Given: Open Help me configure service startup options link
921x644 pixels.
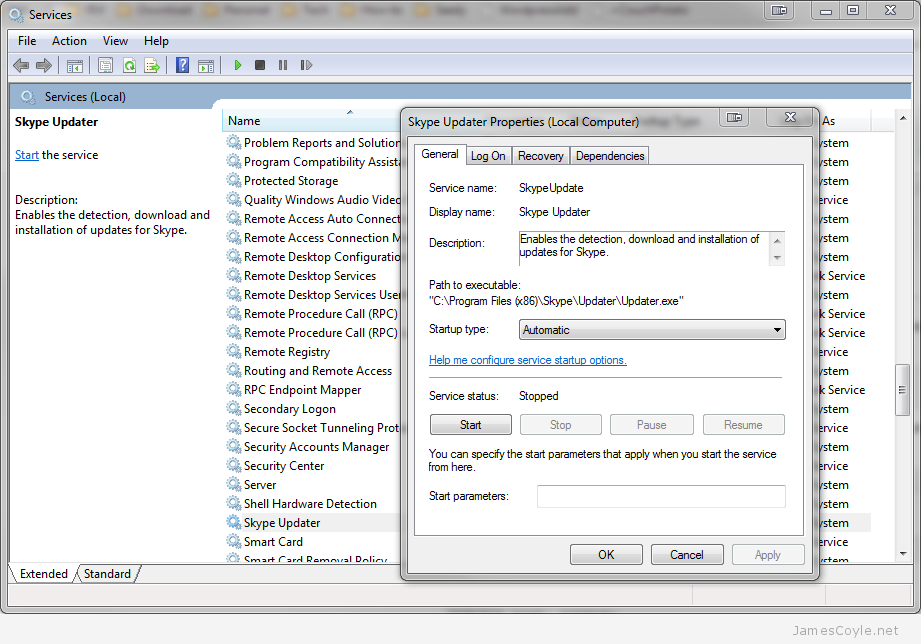Looking at the screenshot, I should pyautogui.click(x=527, y=360).
